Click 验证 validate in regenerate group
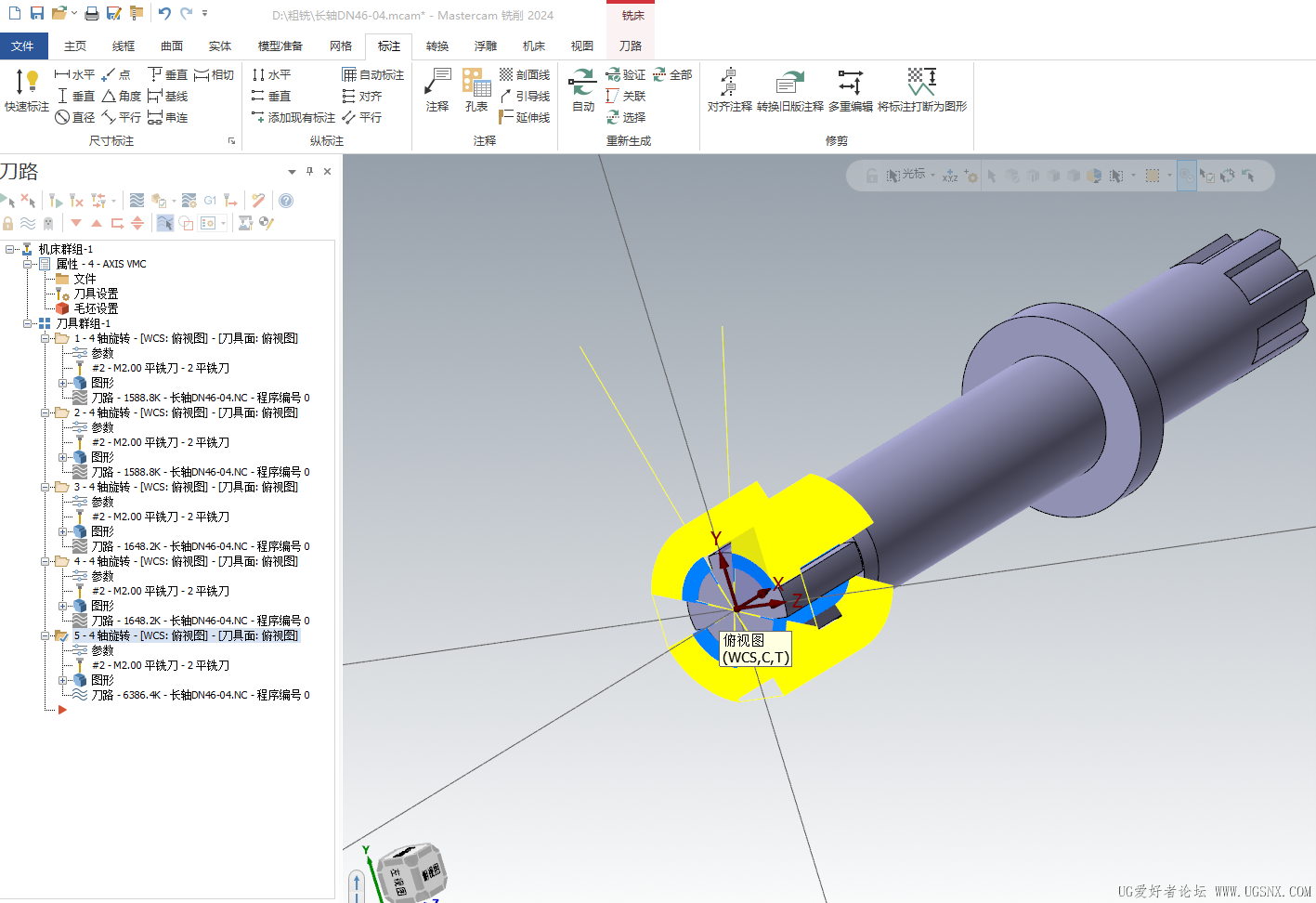 point(625,74)
